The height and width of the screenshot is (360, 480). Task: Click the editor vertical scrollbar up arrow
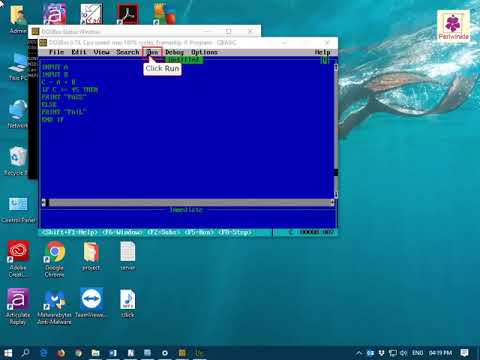coord(336,67)
